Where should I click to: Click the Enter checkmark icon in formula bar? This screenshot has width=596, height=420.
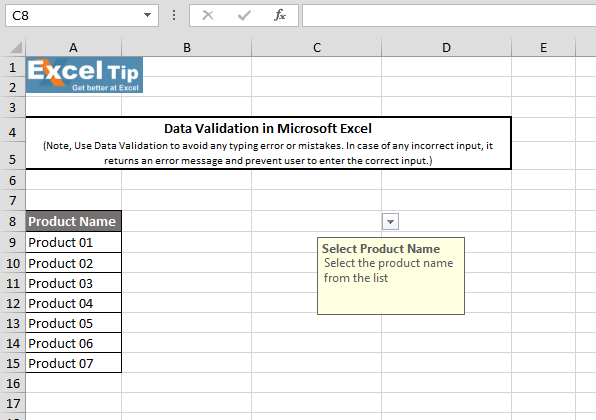click(244, 16)
